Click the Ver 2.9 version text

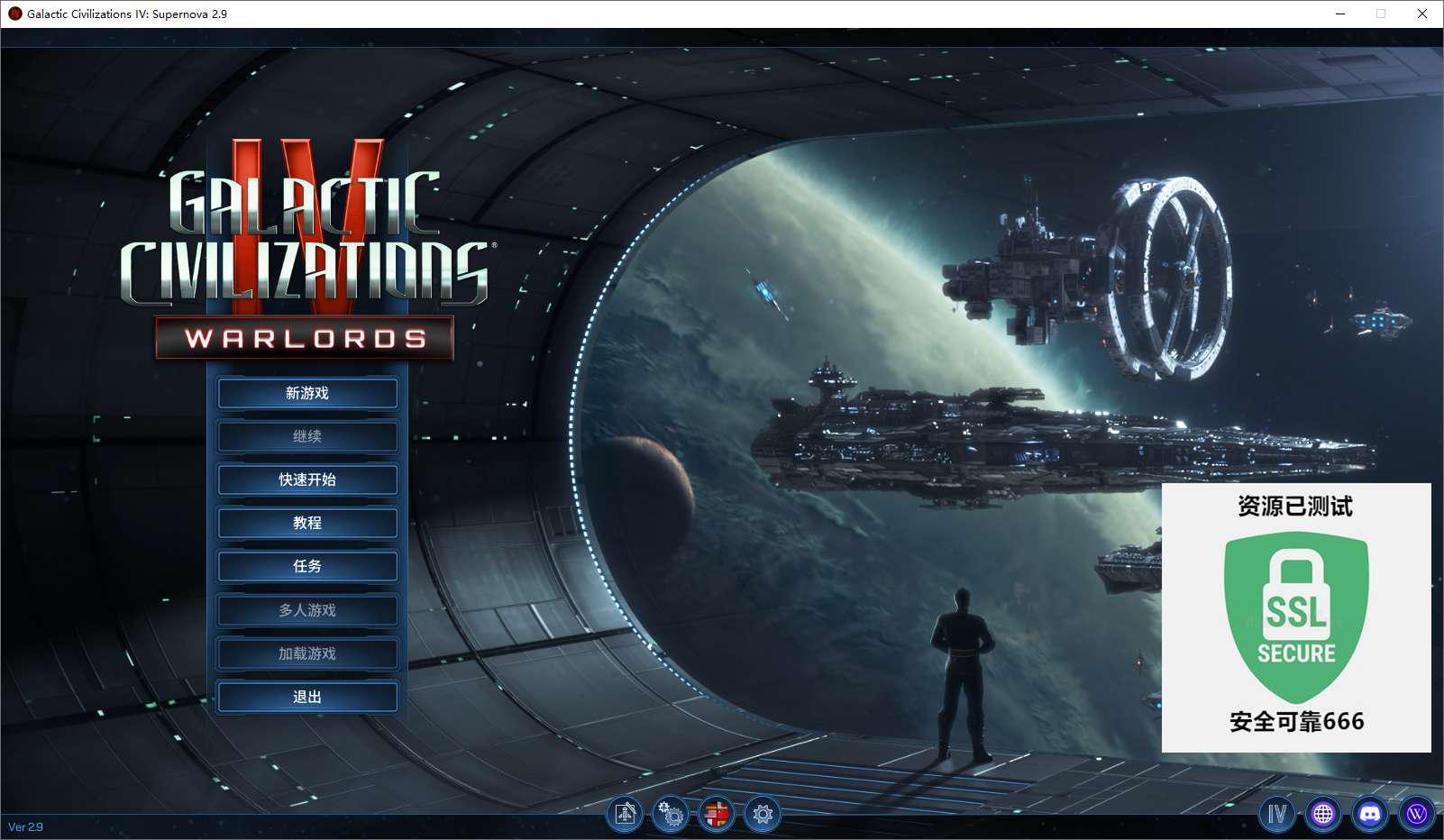click(x=25, y=826)
